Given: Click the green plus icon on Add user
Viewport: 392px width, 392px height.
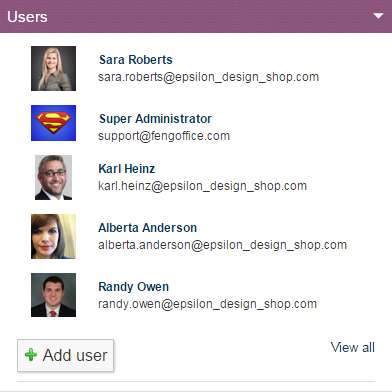Looking at the screenshot, I should 31,355.
